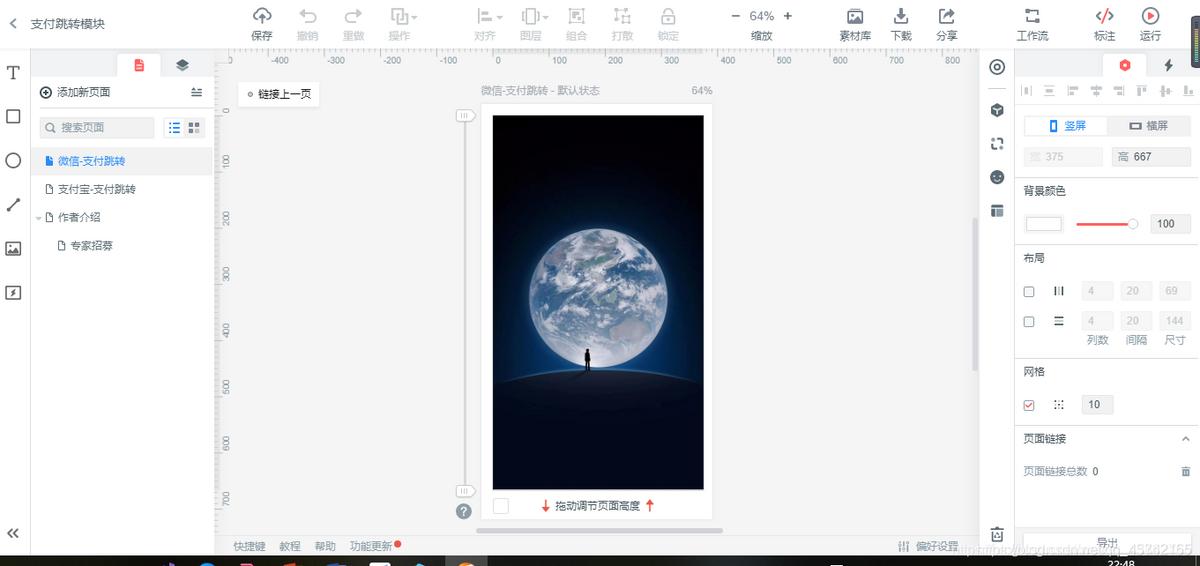
Task: Click the 重做 redo icon
Action: point(353,16)
